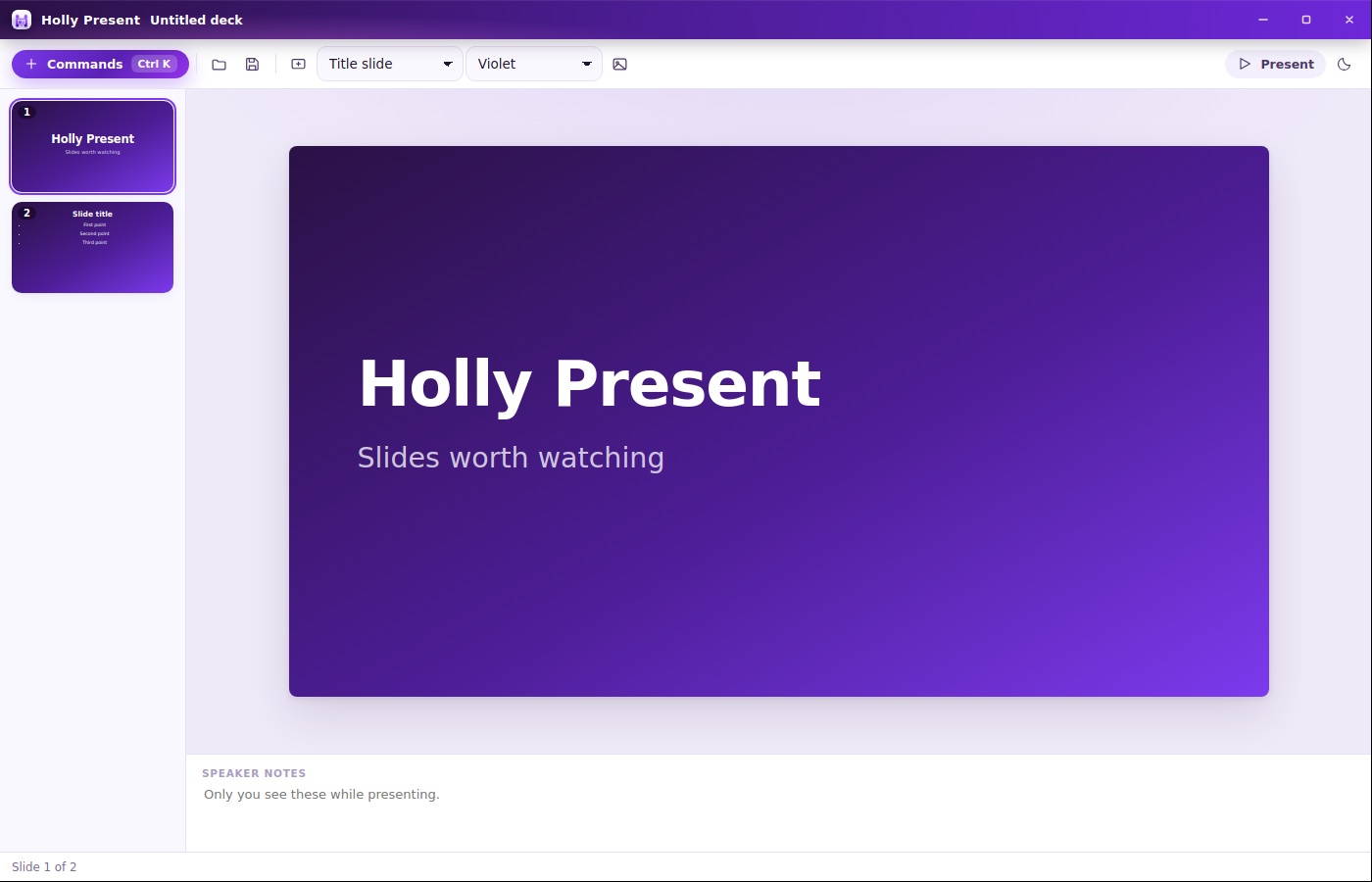Click the SPEAKER NOTES label

[254, 773]
